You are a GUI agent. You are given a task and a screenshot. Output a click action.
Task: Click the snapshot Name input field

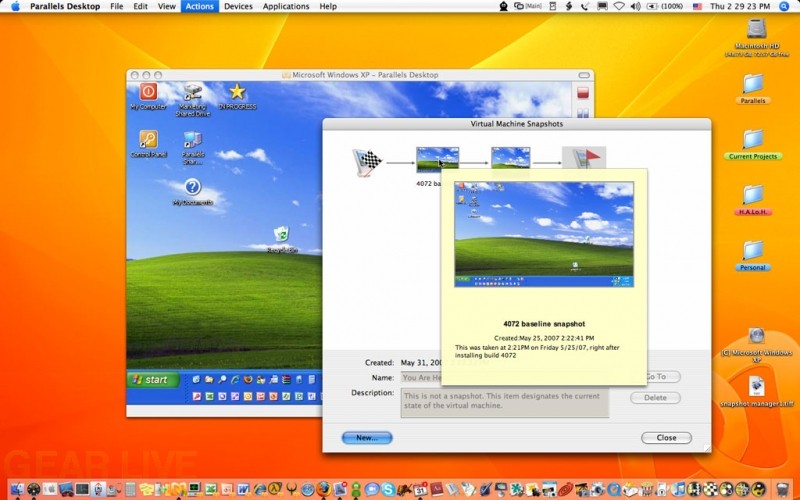[421, 378]
